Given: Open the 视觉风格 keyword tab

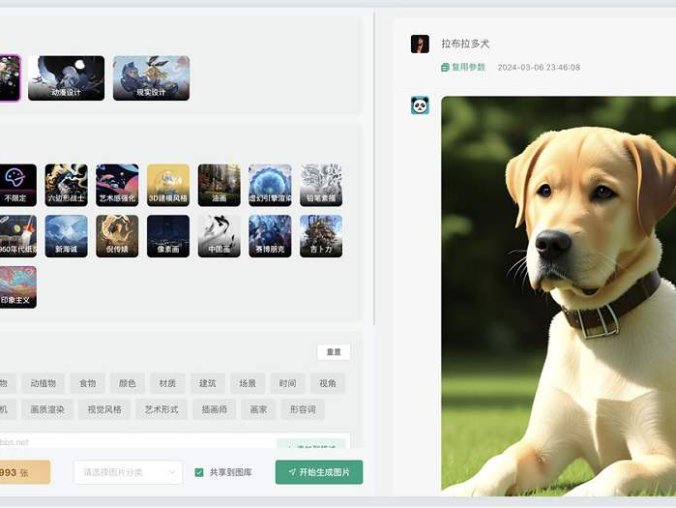Looking at the screenshot, I should 104,409.
